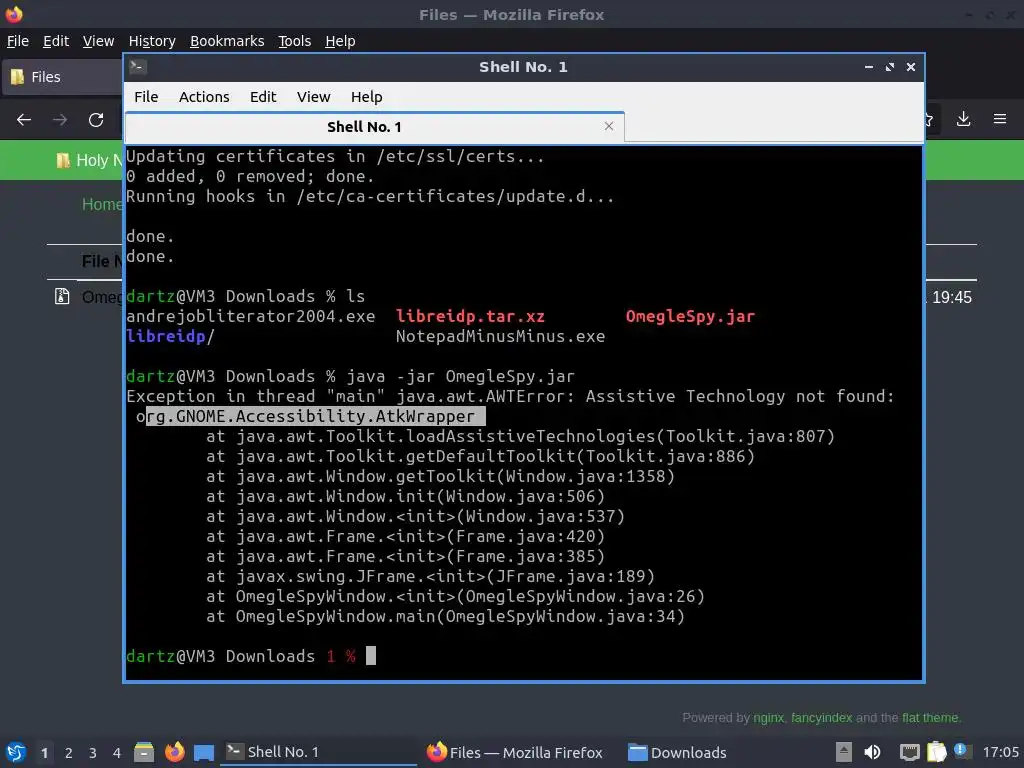This screenshot has width=1024, height=768.
Task: Open the Firefox Tools menu
Action: (x=294, y=41)
